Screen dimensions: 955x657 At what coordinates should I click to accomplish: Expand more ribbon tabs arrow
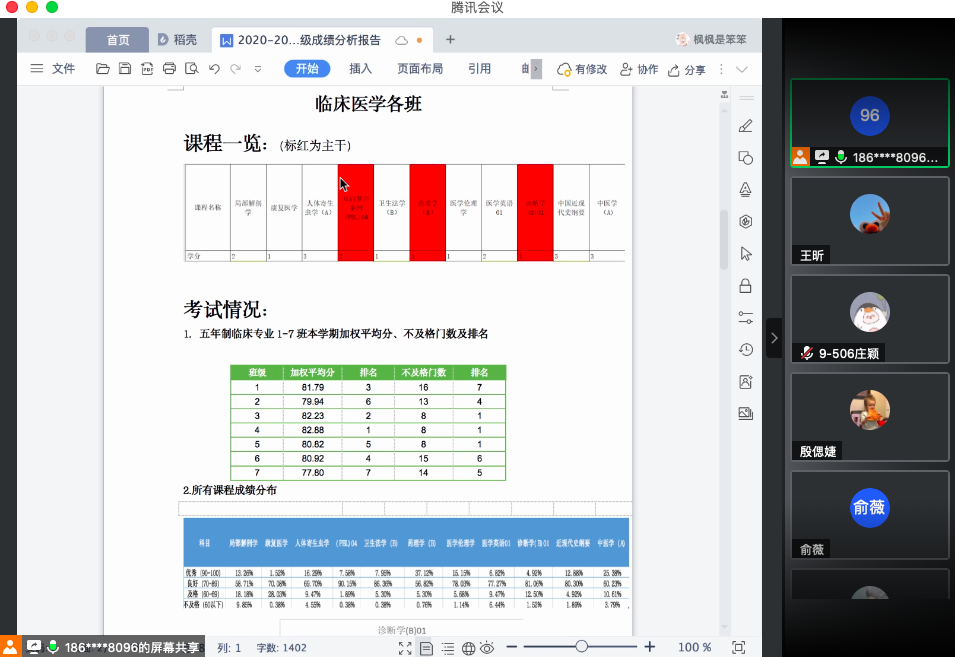tap(536, 69)
